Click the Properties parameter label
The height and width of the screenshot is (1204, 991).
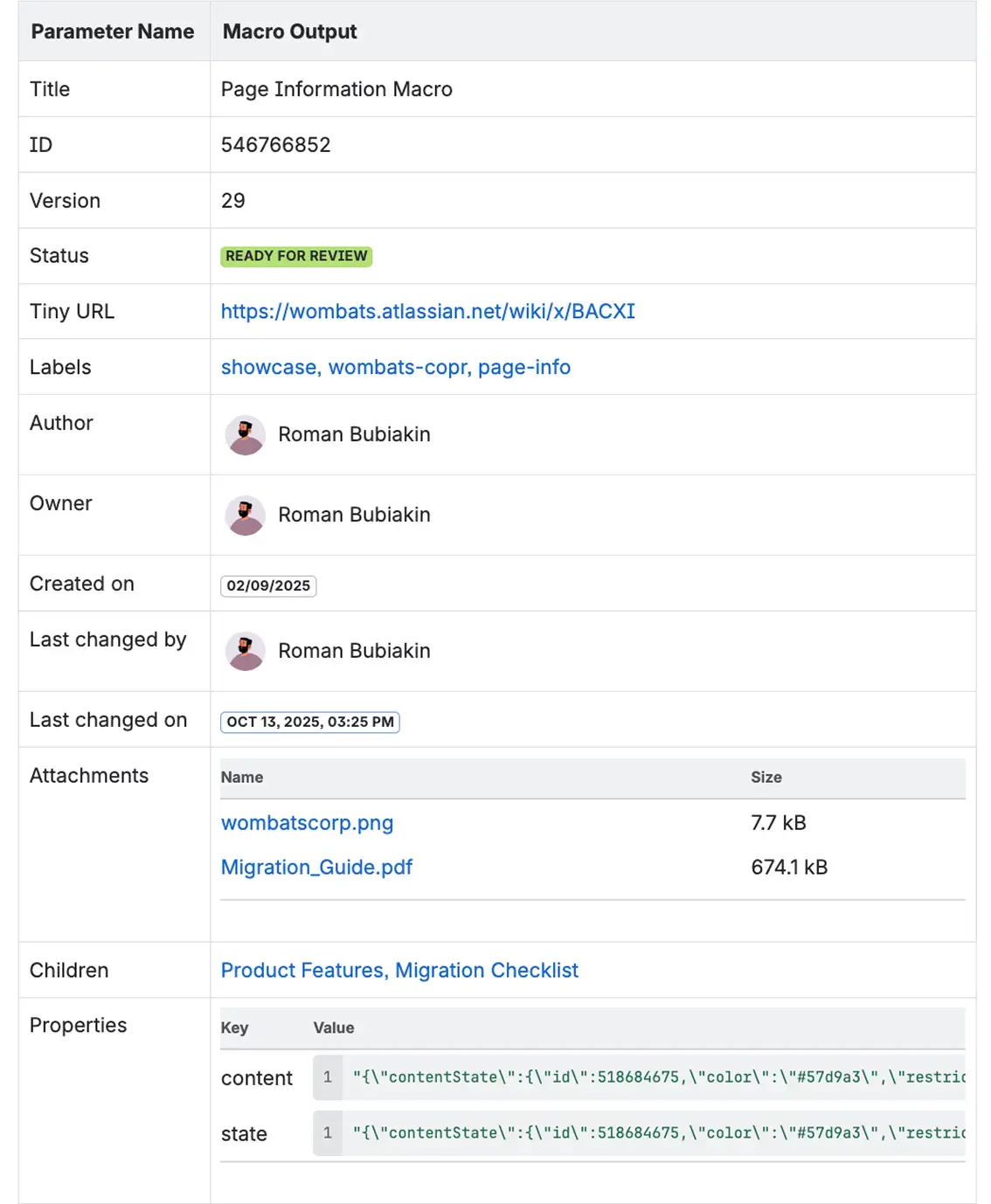point(79,1026)
